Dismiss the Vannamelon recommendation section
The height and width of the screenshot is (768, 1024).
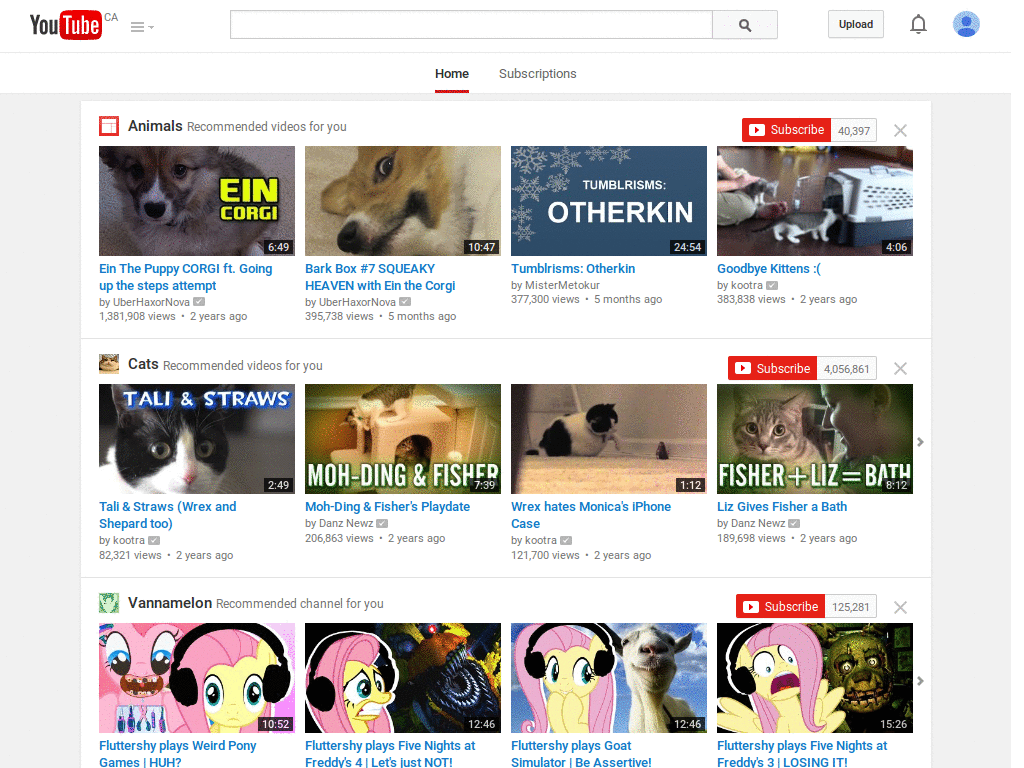pos(900,607)
